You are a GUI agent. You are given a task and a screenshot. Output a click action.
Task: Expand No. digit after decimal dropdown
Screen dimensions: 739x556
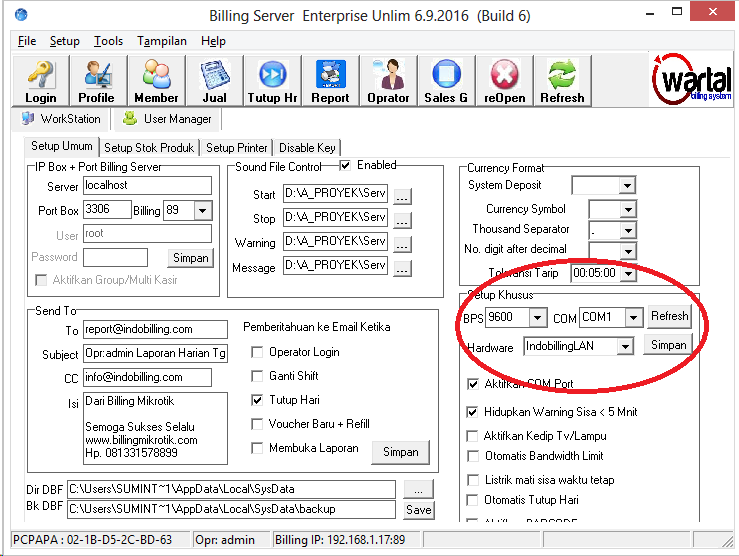pyautogui.click(x=628, y=251)
